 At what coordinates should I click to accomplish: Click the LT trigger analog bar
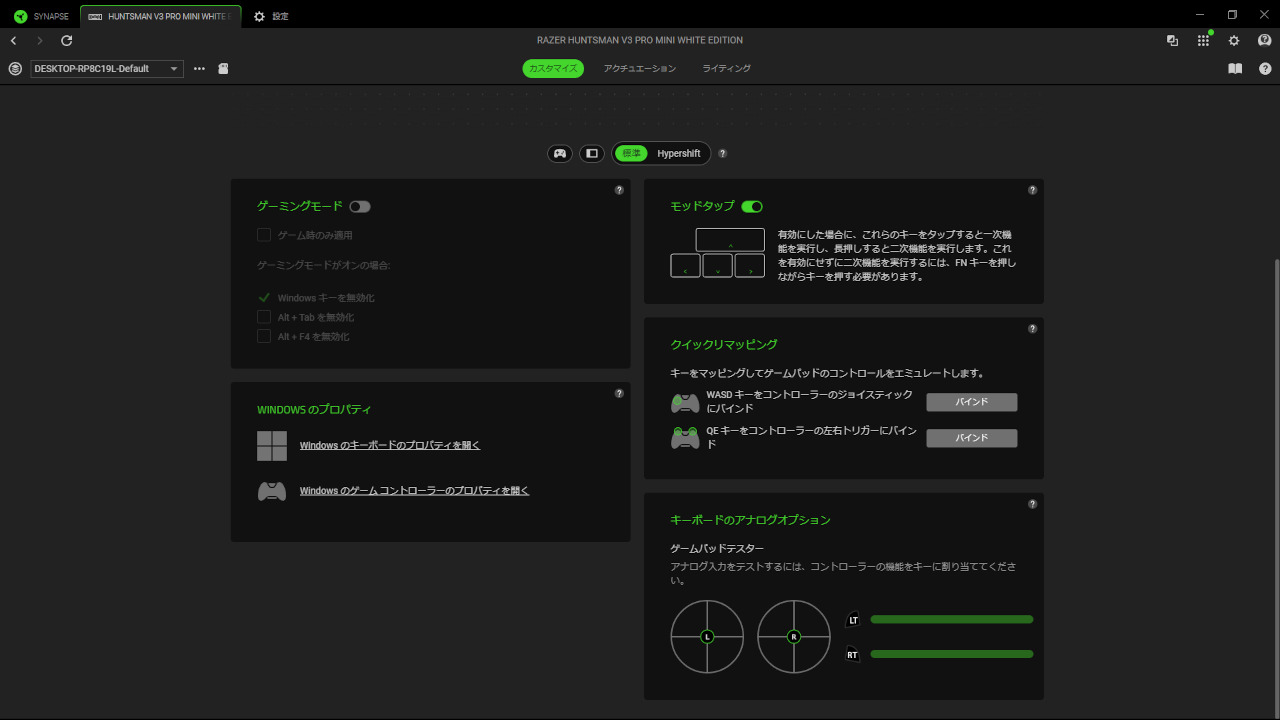951,620
